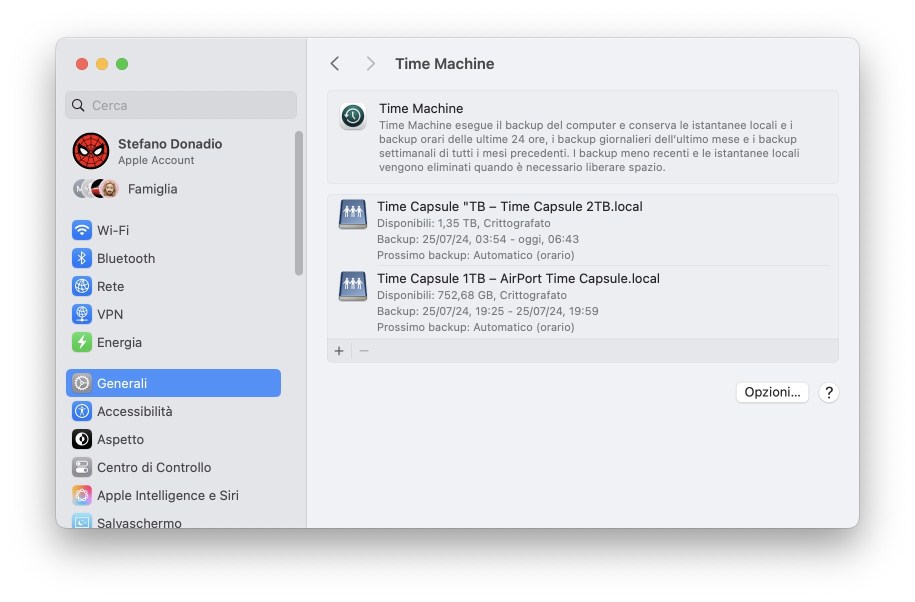The width and height of the screenshot is (915, 602).
Task: Click the Generali gear icon
Action: [x=82, y=383]
